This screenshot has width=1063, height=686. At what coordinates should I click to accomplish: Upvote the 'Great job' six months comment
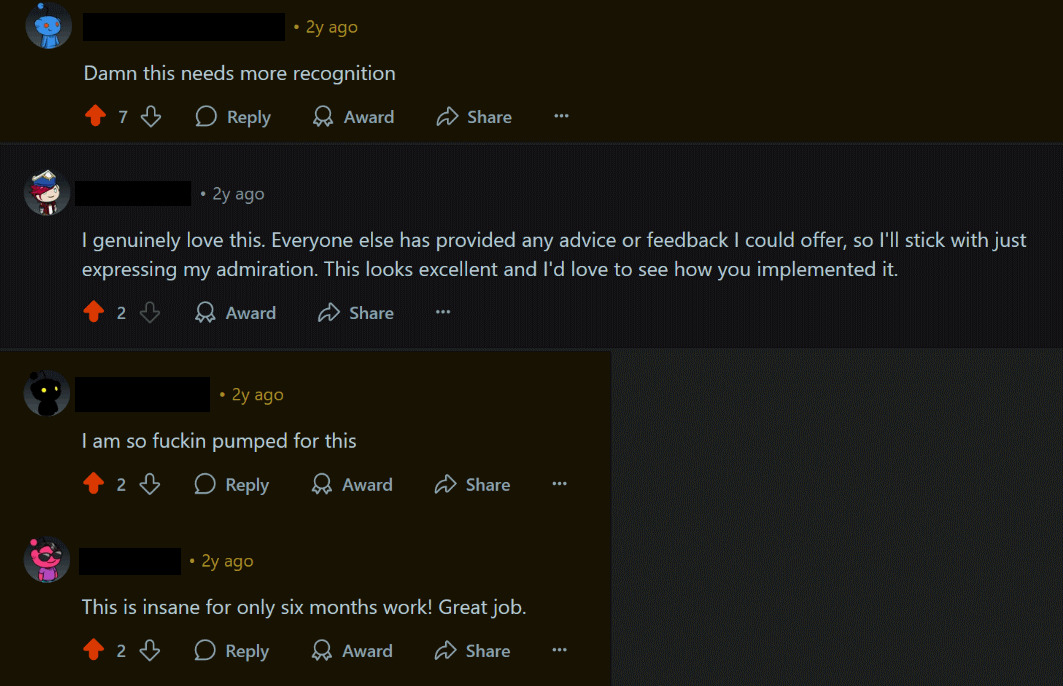[94, 651]
